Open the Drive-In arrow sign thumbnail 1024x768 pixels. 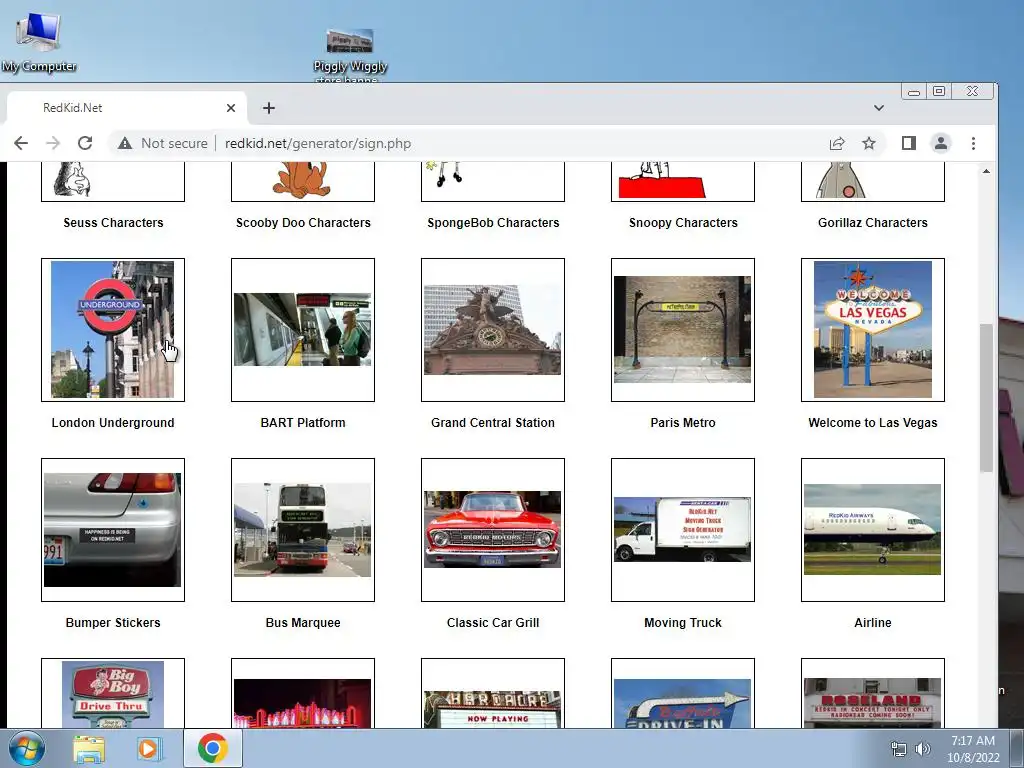(683, 694)
